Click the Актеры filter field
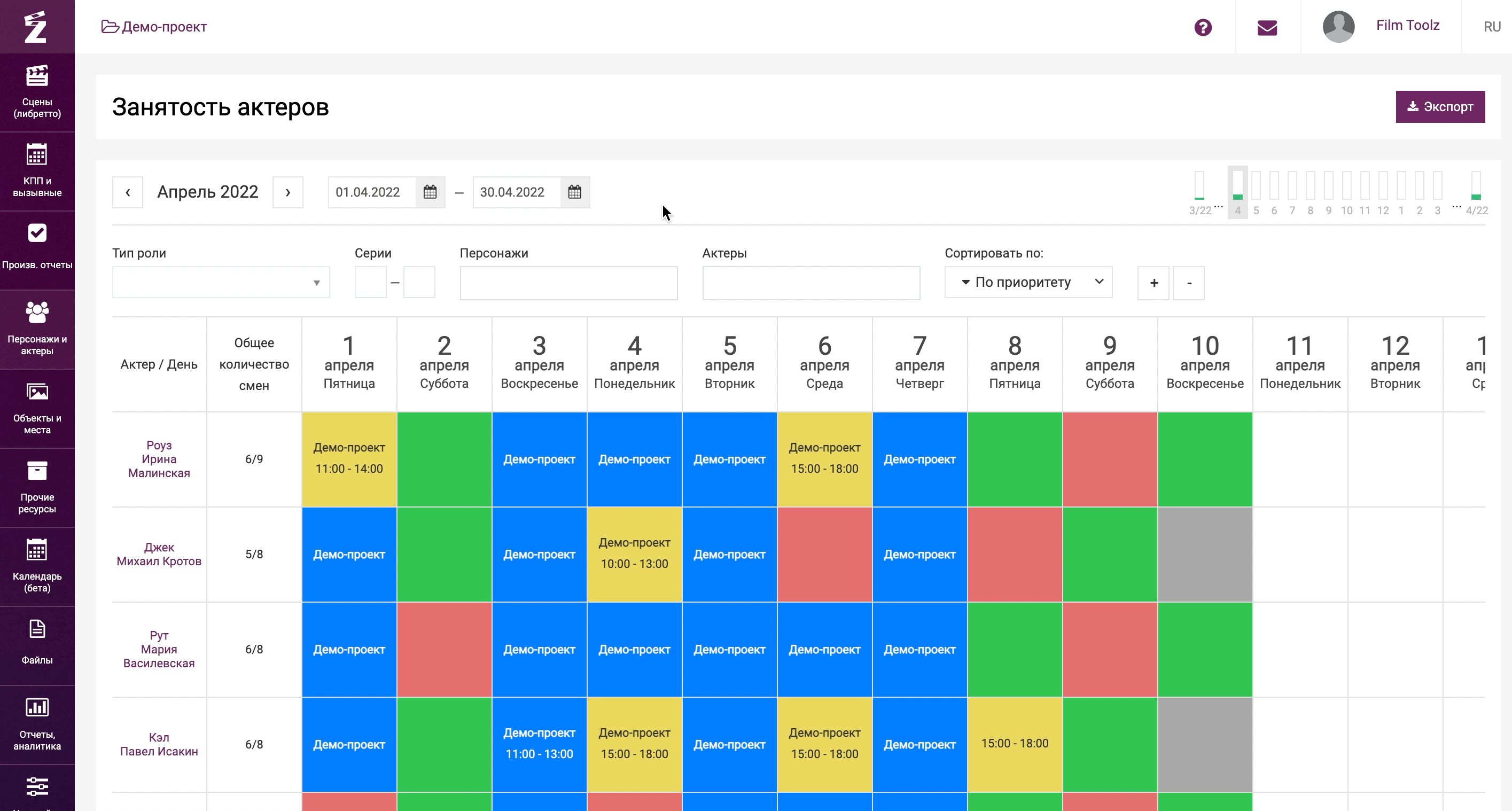This screenshot has height=811, width=1512. tap(810, 283)
